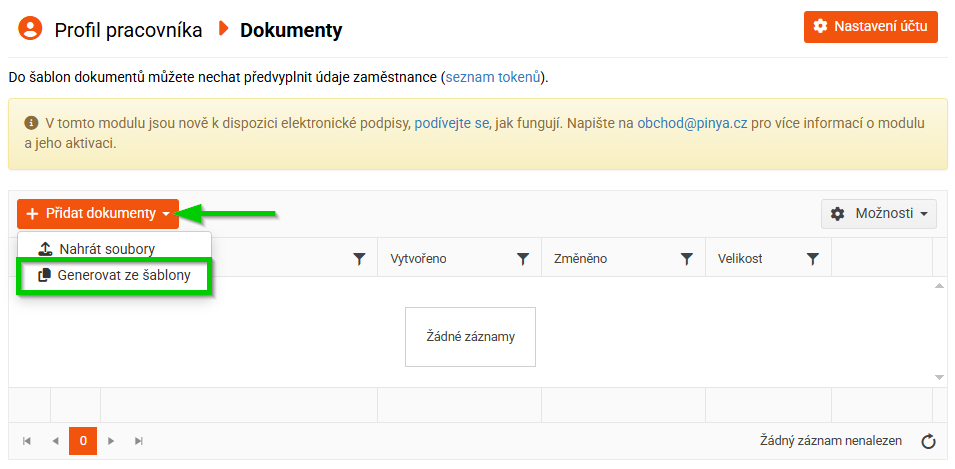Follow the podívejte se link

click(x=451, y=124)
